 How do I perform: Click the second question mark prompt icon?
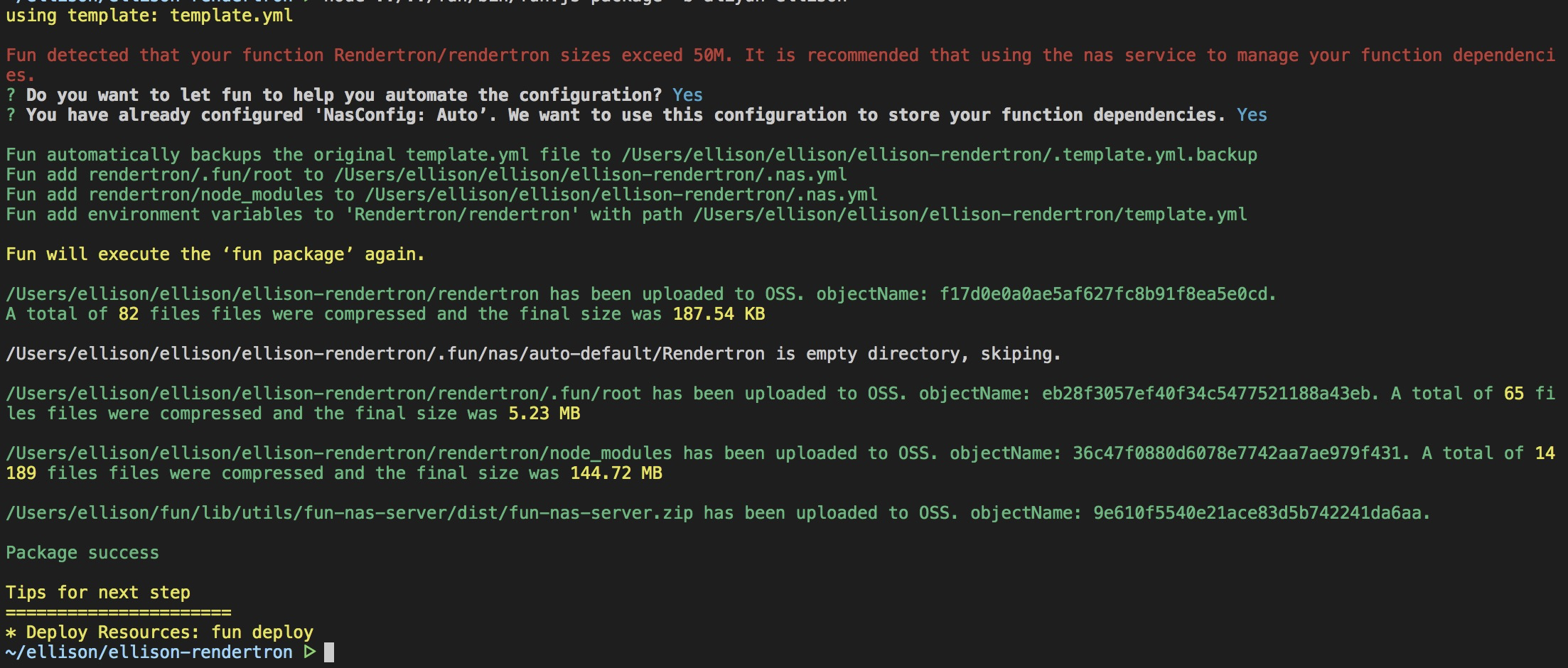click(11, 115)
